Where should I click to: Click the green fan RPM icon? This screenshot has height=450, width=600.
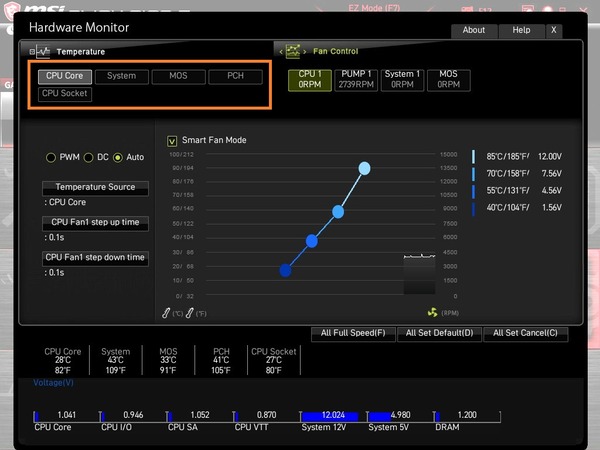tap(432, 313)
